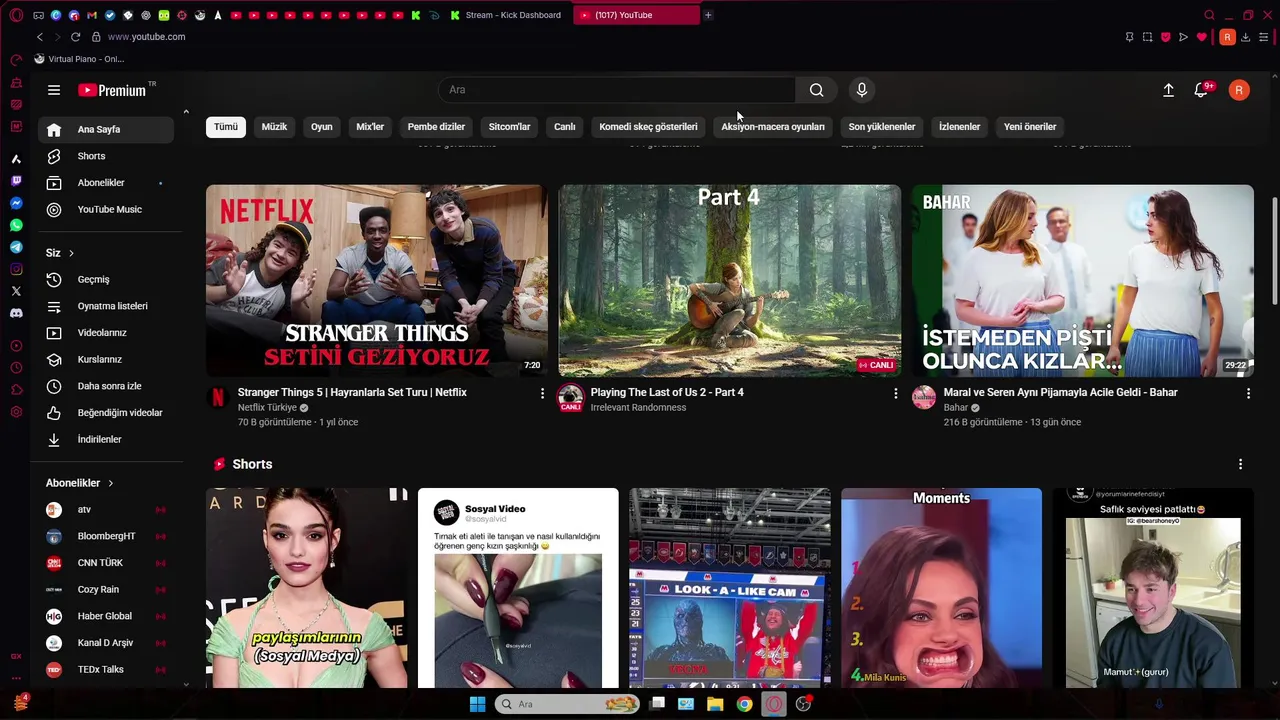Screen dimensions: 1280x720
Task: Open YouTube Music in sidebar
Action: coord(106,209)
